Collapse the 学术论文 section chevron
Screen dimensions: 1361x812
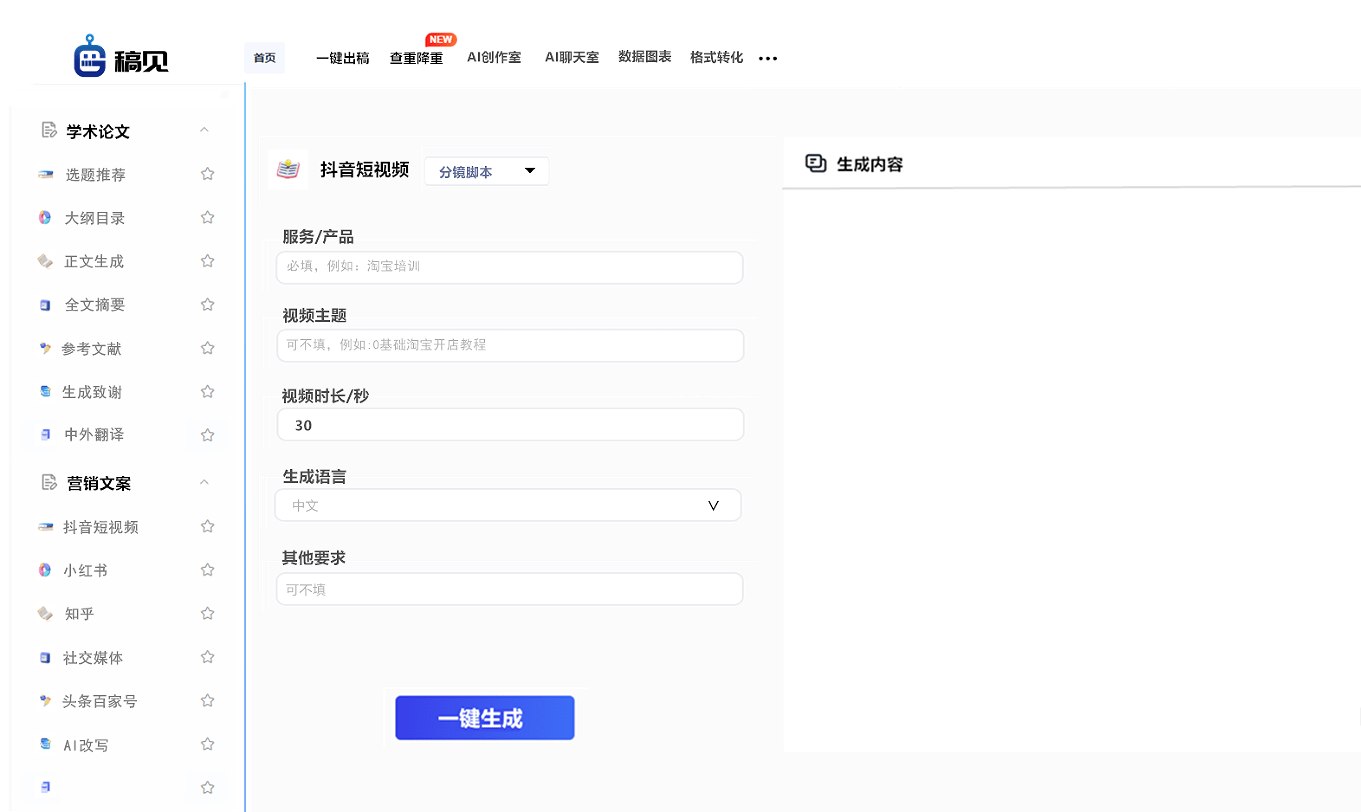(204, 129)
